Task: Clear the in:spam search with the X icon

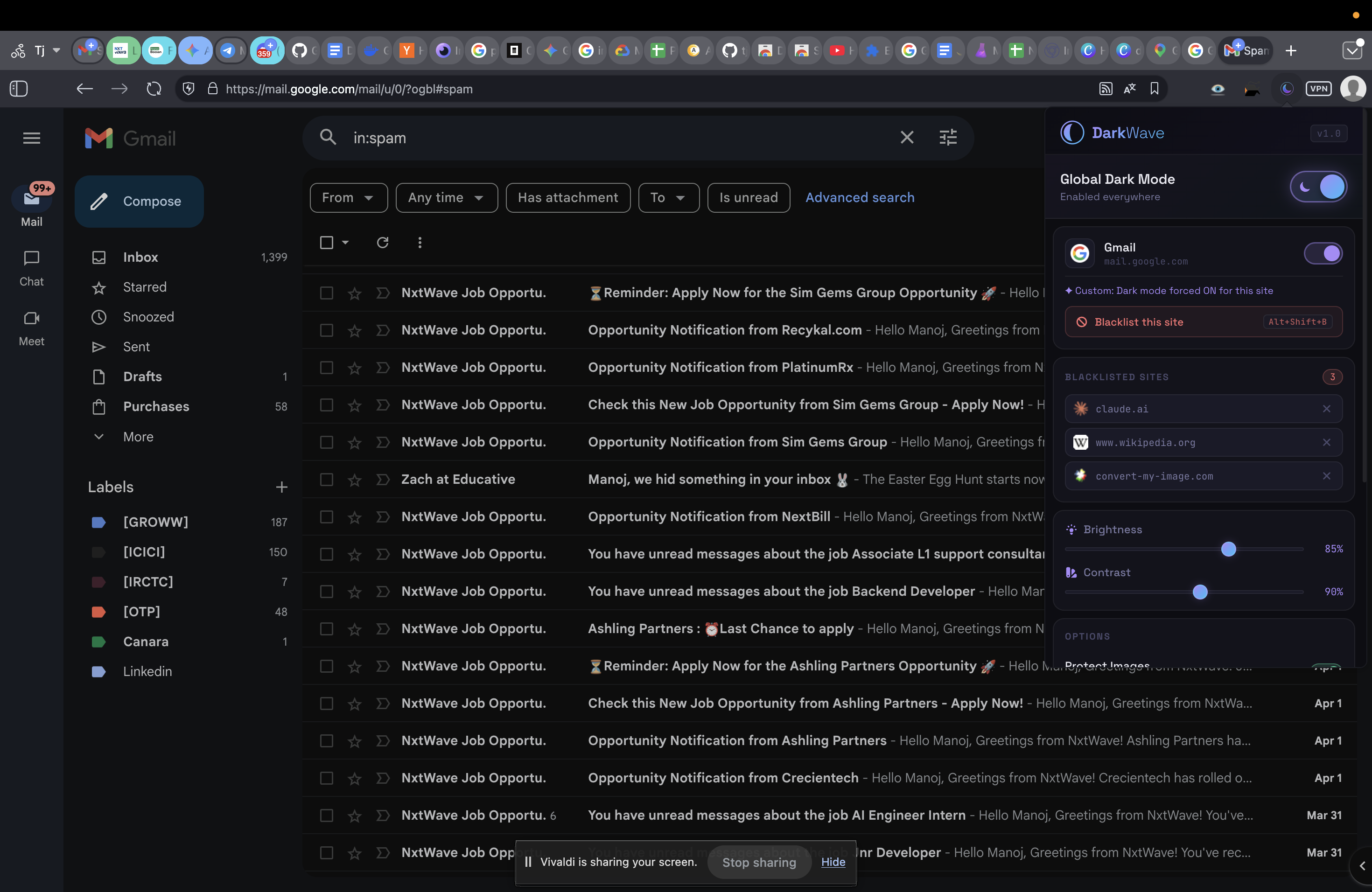Action: point(907,137)
